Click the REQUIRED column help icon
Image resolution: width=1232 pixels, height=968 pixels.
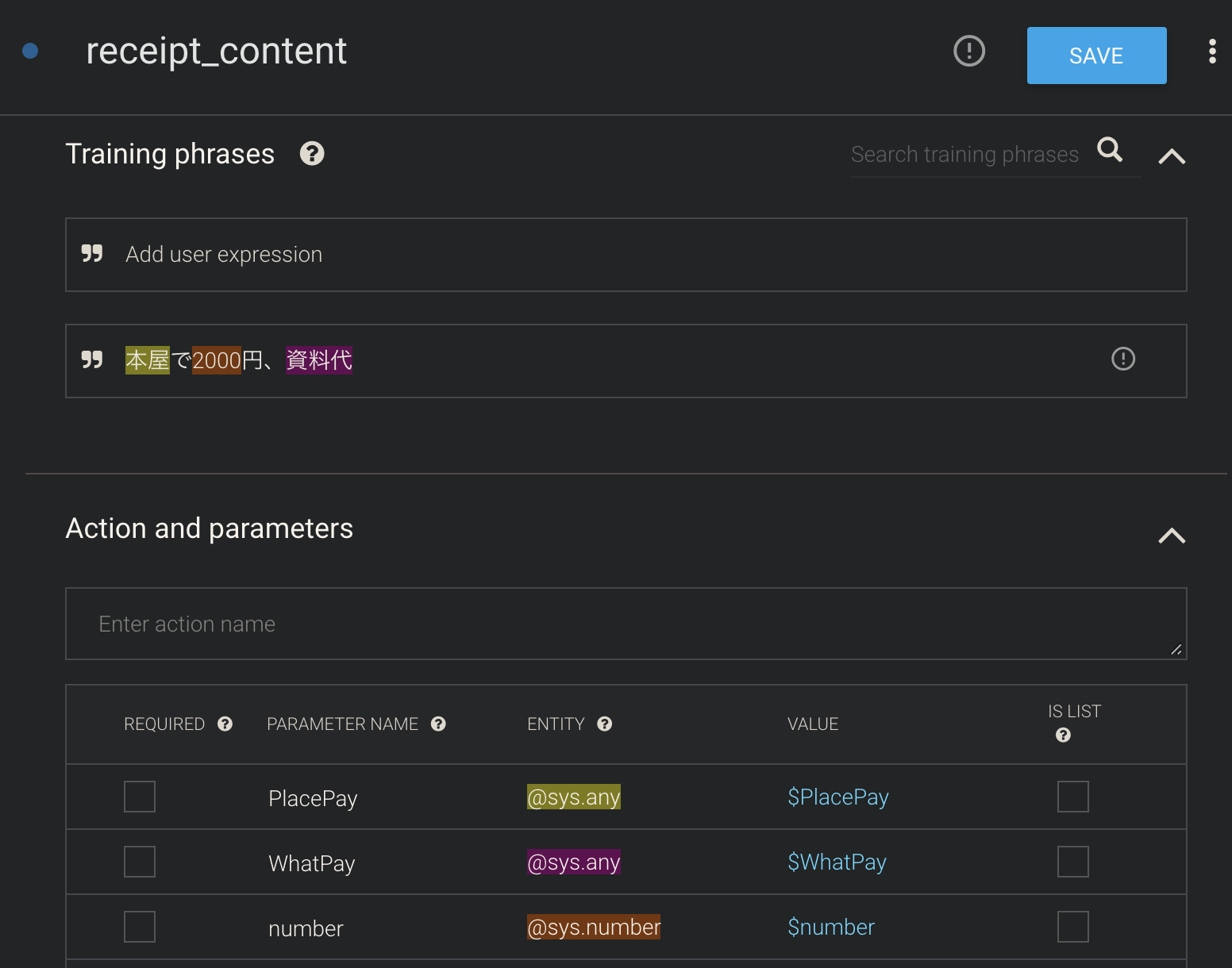point(225,724)
